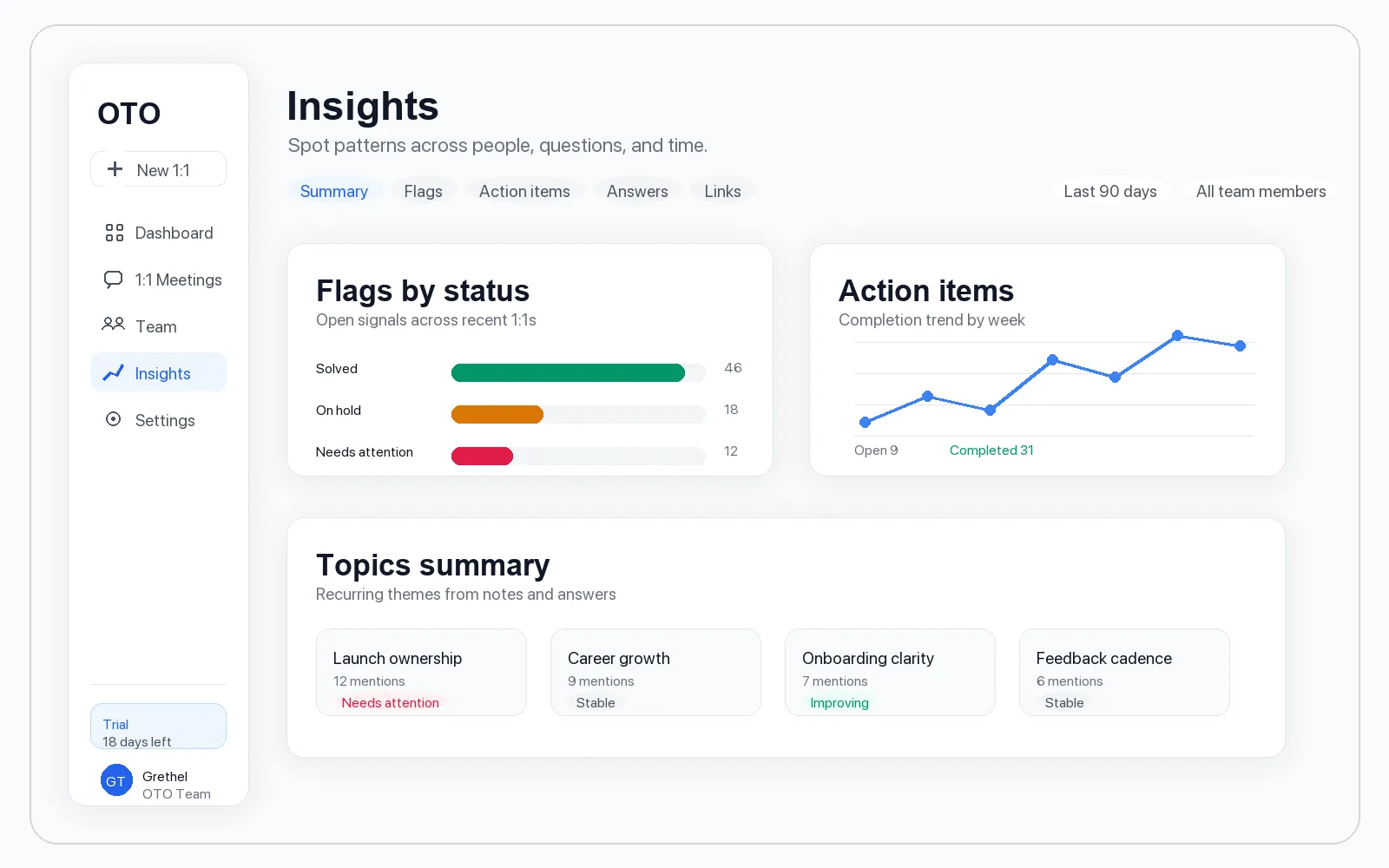The image size is (1389, 868).
Task: Open the All team members filter
Action: tap(1261, 191)
